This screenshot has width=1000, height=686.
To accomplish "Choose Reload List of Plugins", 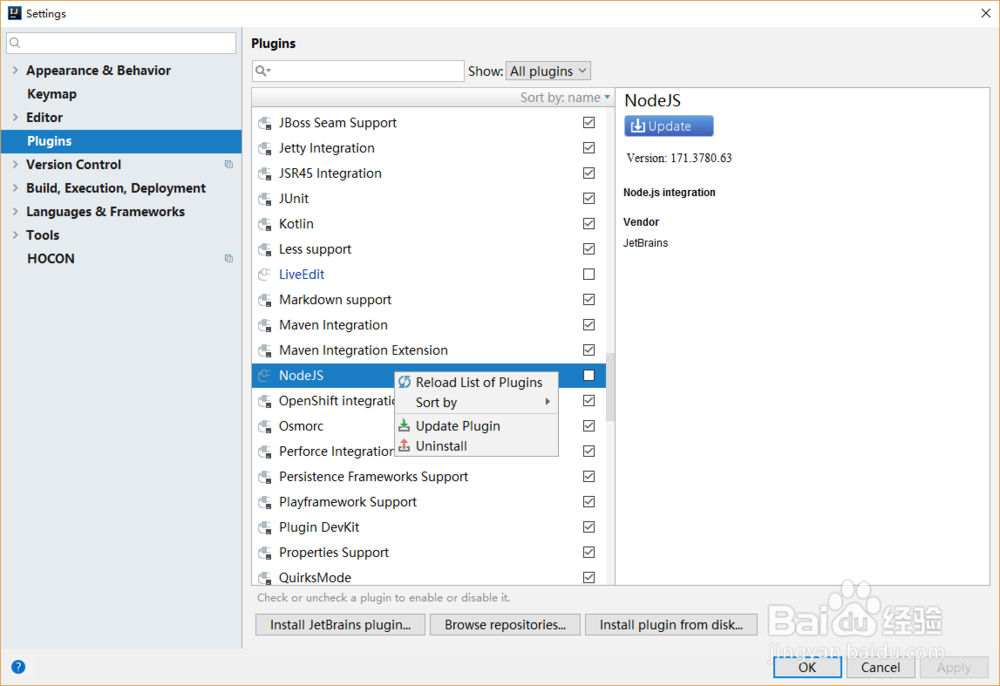I will (x=476, y=383).
